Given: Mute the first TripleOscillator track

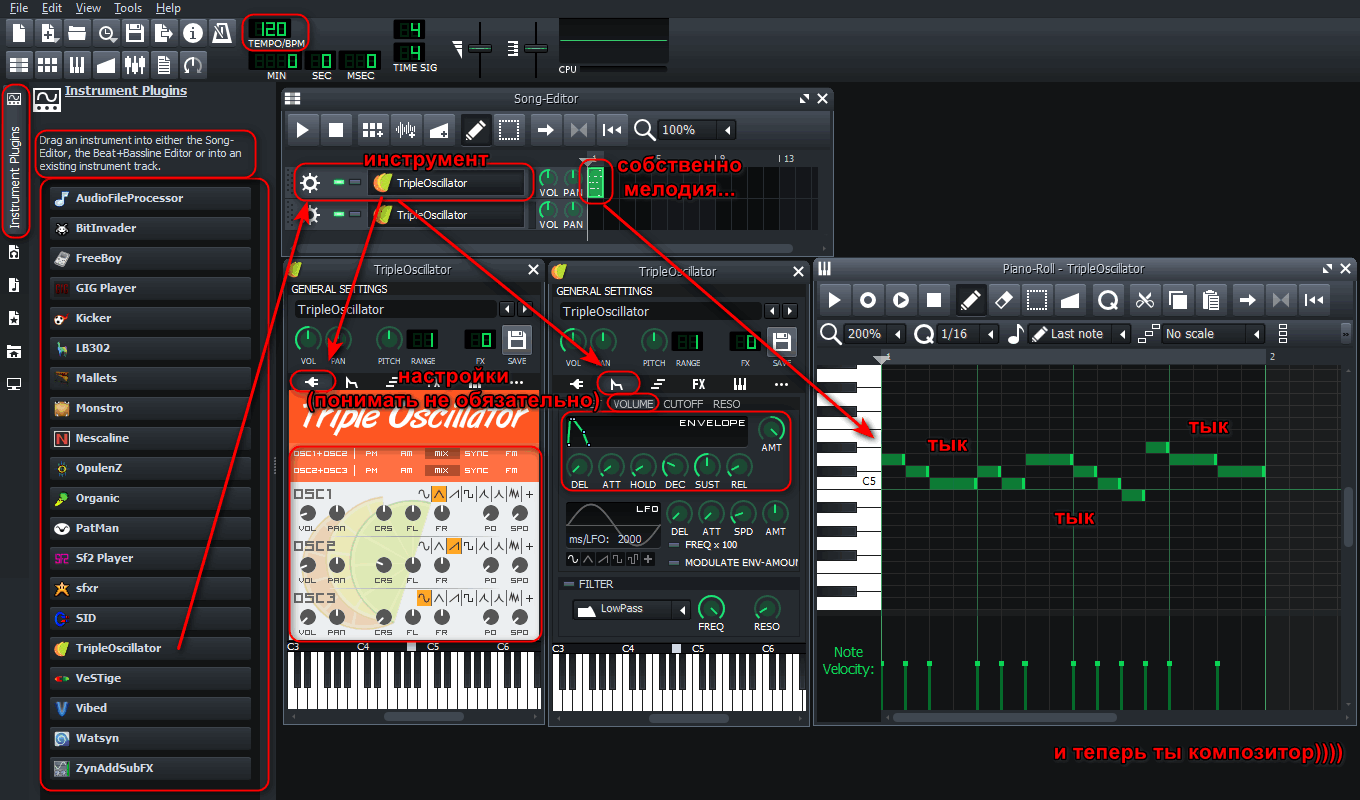Looking at the screenshot, I should pyautogui.click(x=339, y=183).
